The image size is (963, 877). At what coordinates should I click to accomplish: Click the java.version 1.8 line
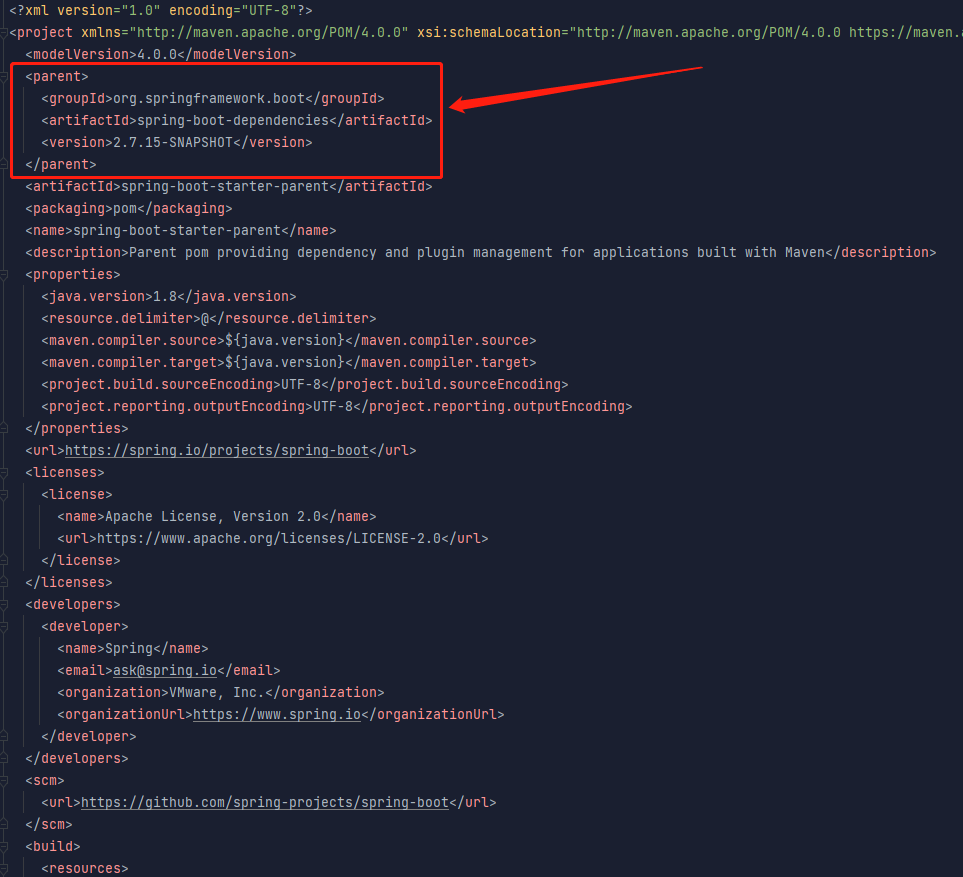point(169,297)
